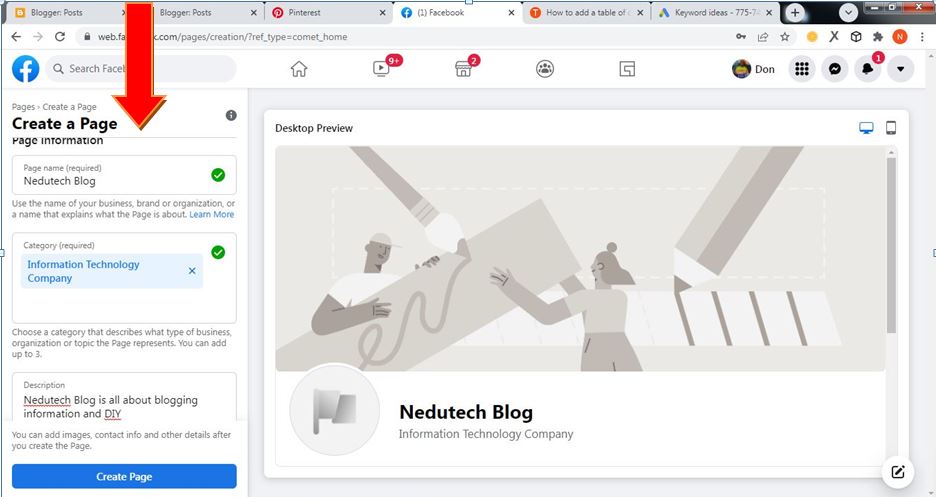Close the Keyword ideas tab
Screen dimensions: 936x497
pyautogui.click(x=769, y=13)
